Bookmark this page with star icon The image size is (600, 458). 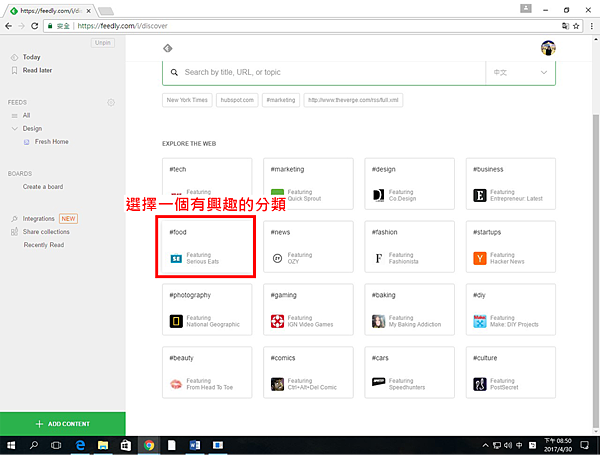(x=576, y=26)
